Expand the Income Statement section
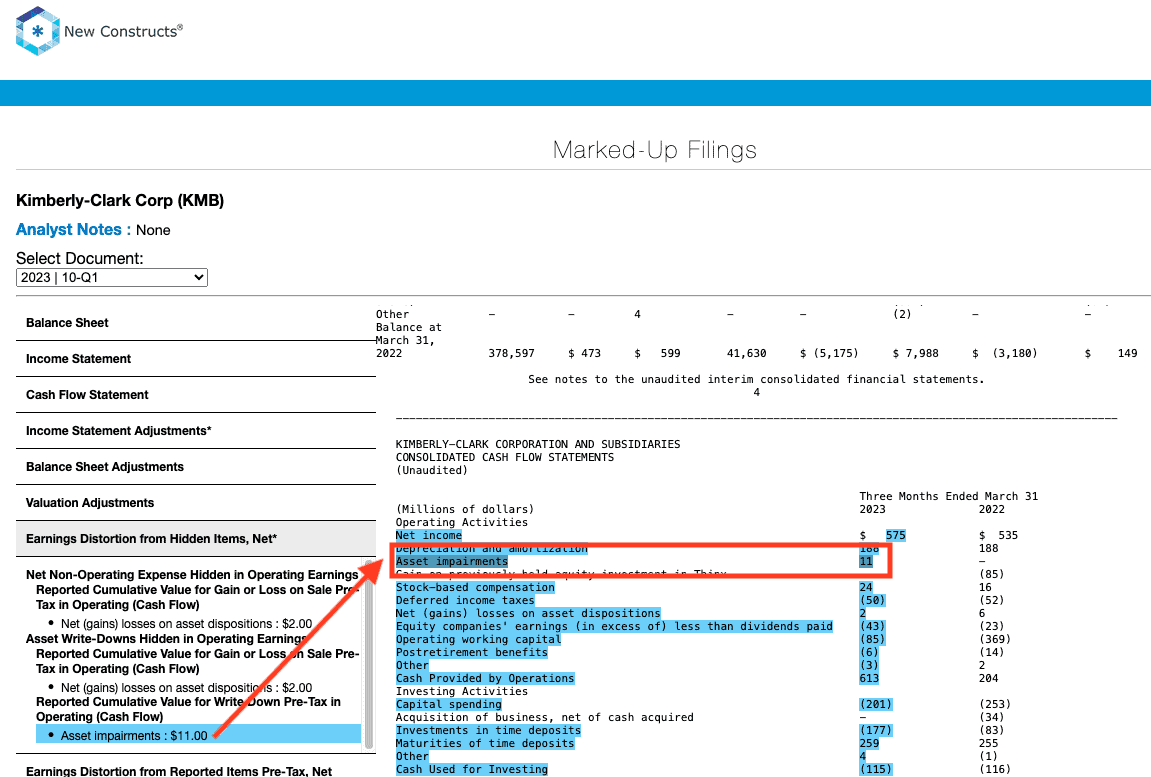 pyautogui.click(x=196, y=359)
